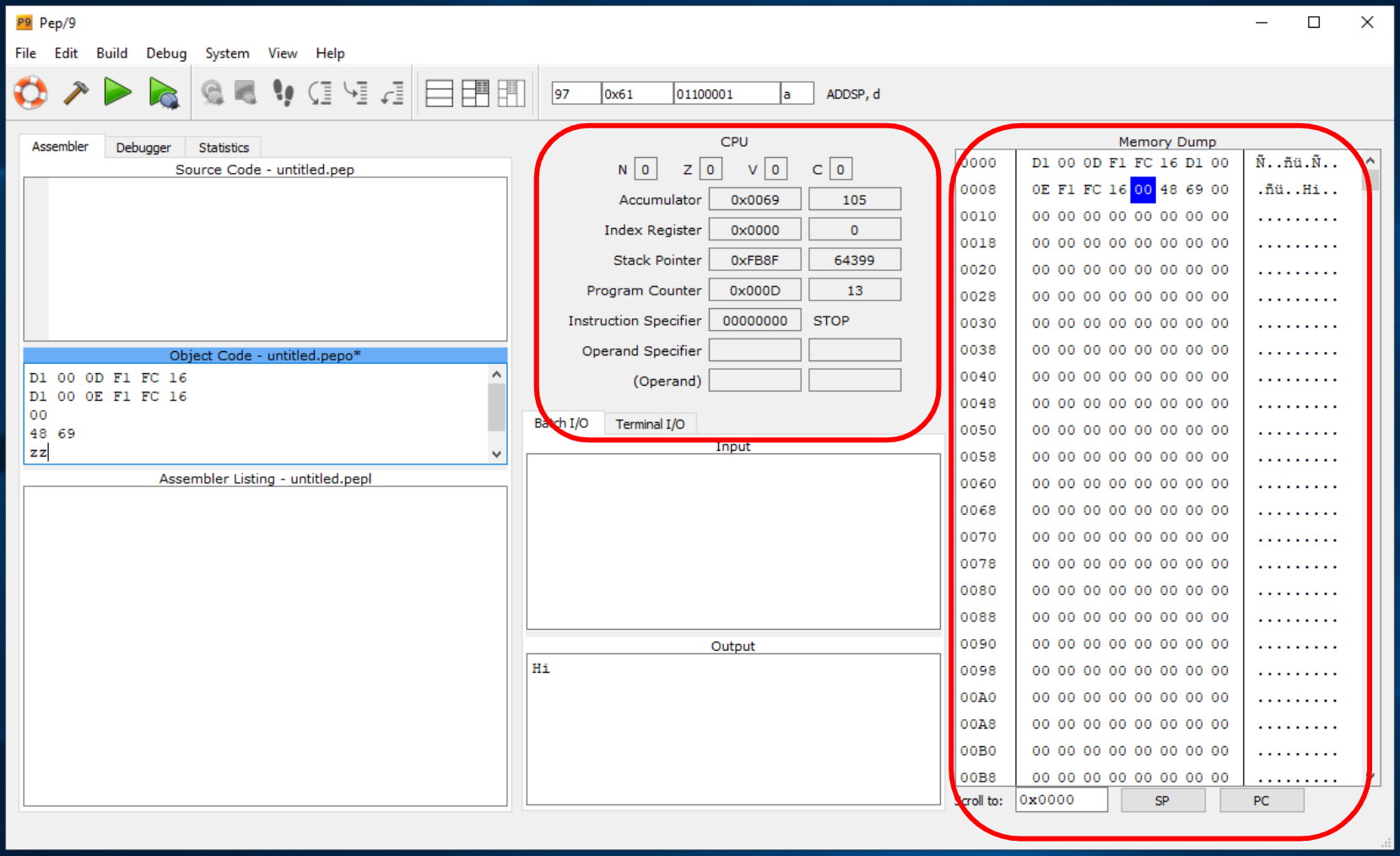Click the SP scroll button
This screenshot has width=1400, height=856.
(x=1162, y=800)
